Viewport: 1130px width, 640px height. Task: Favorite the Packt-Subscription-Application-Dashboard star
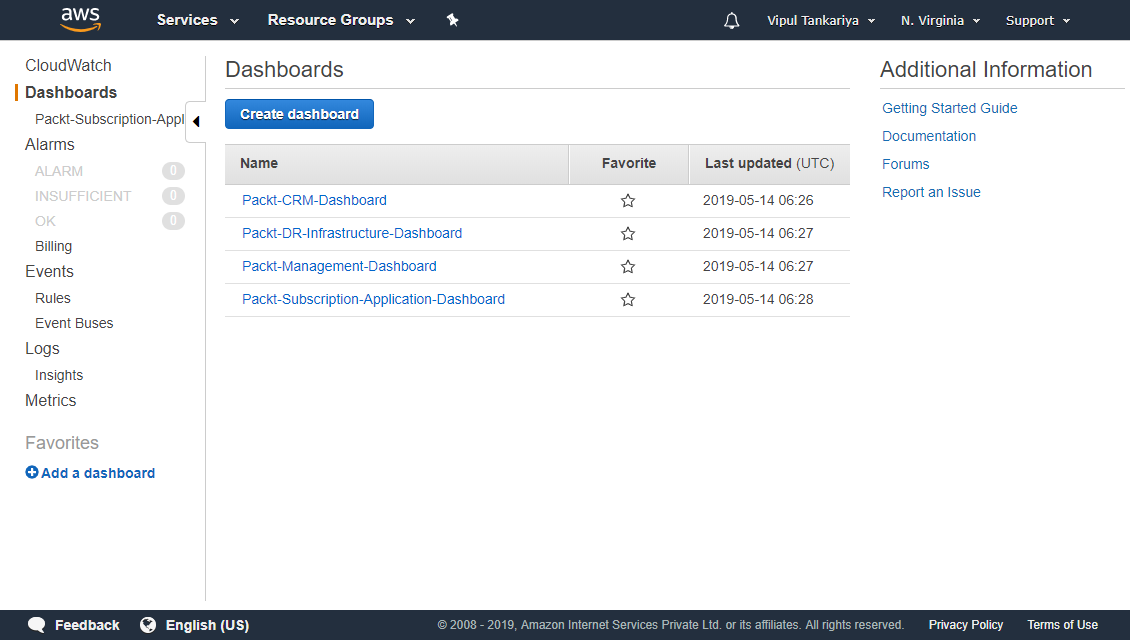[628, 299]
